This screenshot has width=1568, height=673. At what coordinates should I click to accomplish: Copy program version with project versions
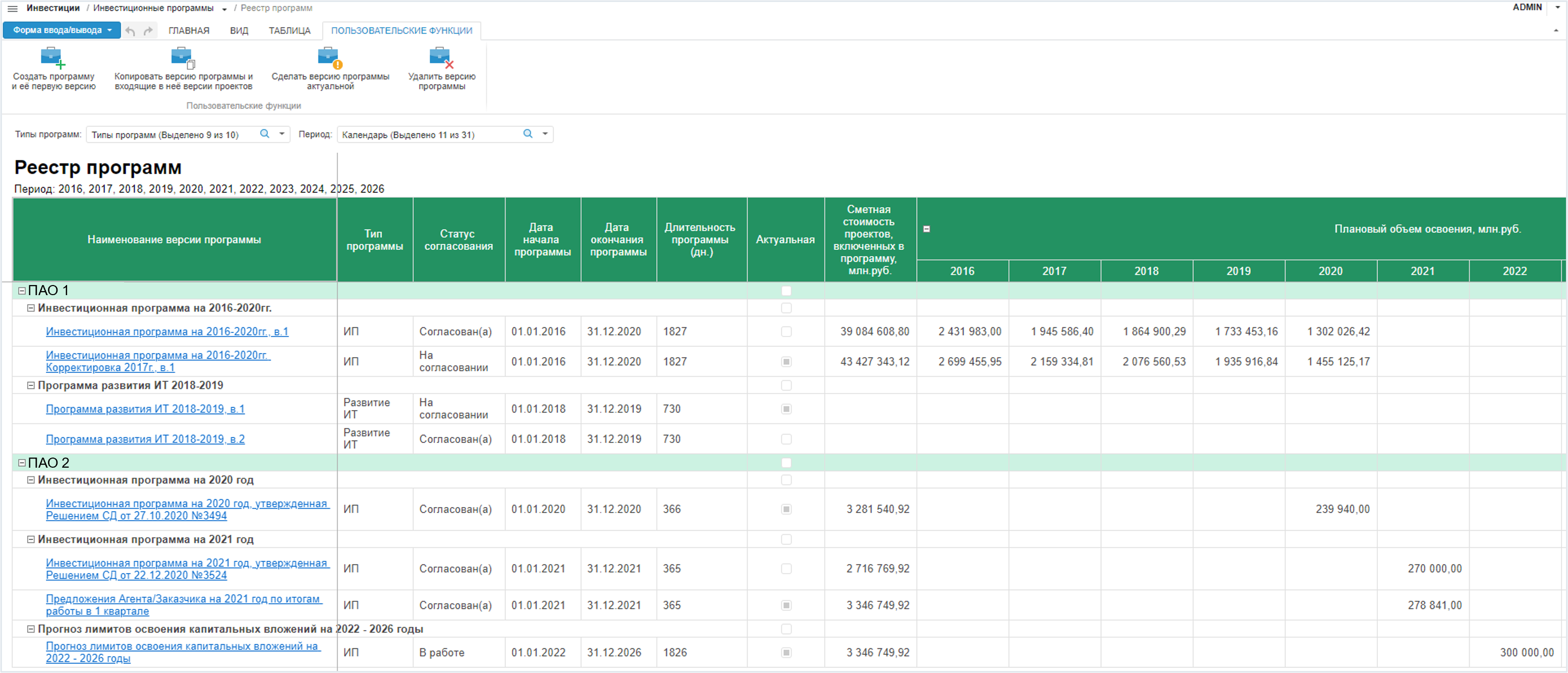183,69
